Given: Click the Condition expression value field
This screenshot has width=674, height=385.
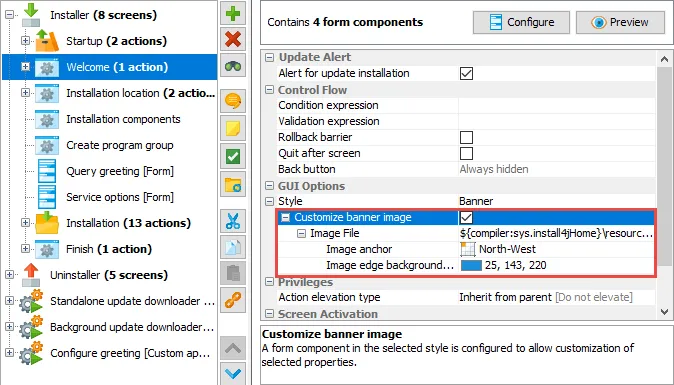Looking at the screenshot, I should [x=557, y=105].
